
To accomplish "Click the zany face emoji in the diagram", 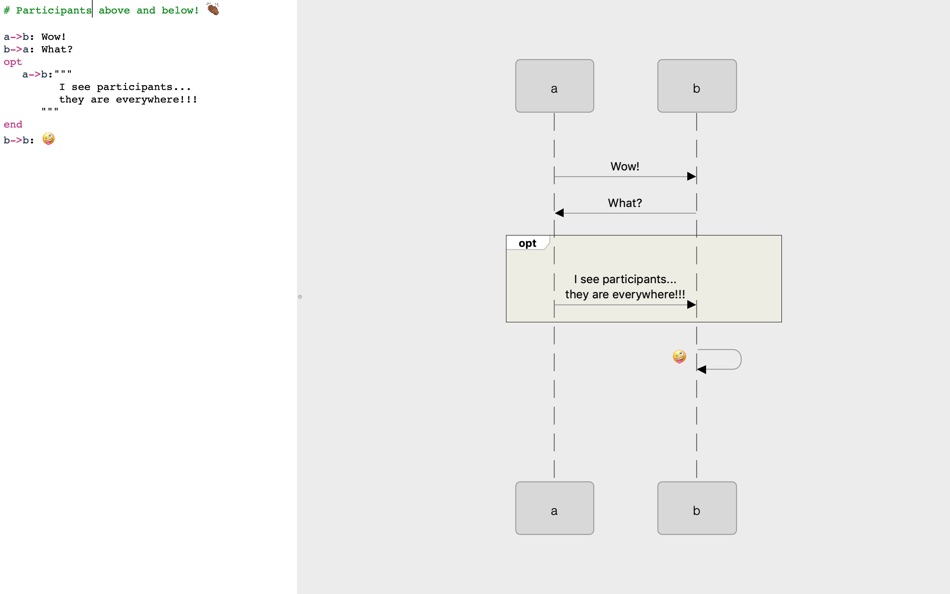I will coord(680,356).
